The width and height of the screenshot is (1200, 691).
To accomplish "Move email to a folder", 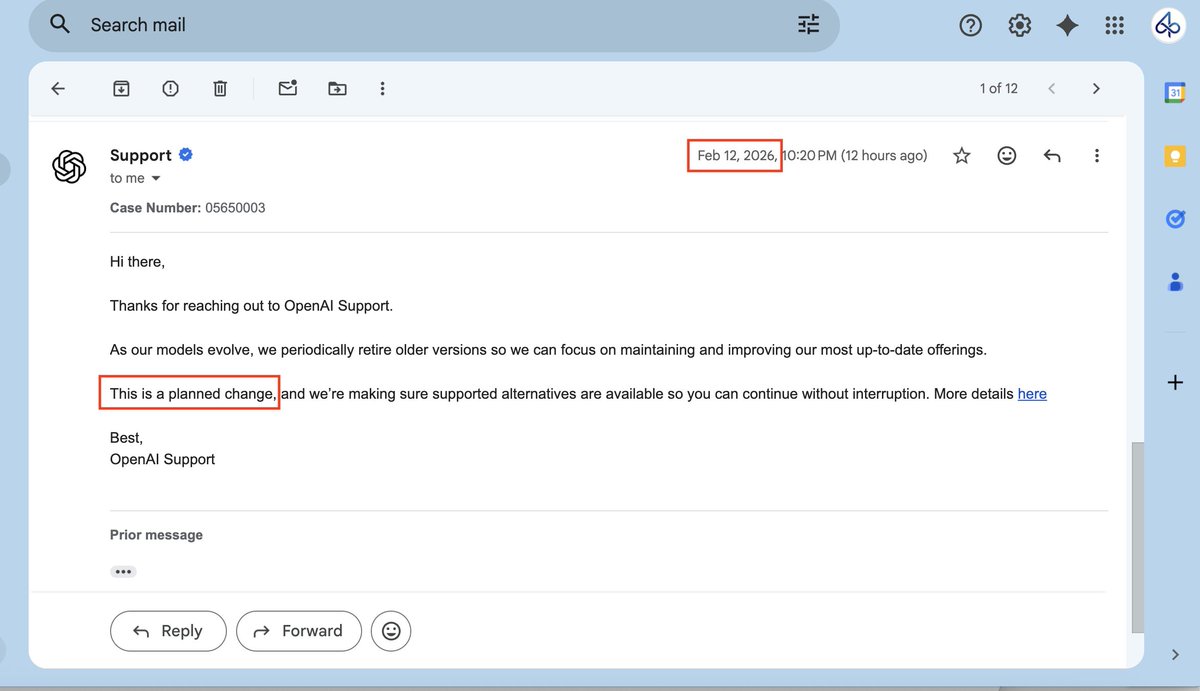I will [x=337, y=88].
